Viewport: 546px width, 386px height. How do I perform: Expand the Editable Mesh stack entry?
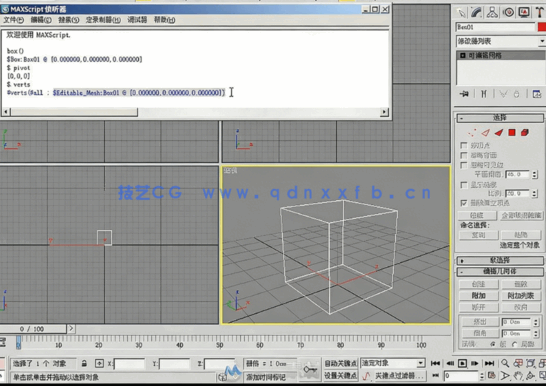[x=462, y=55]
